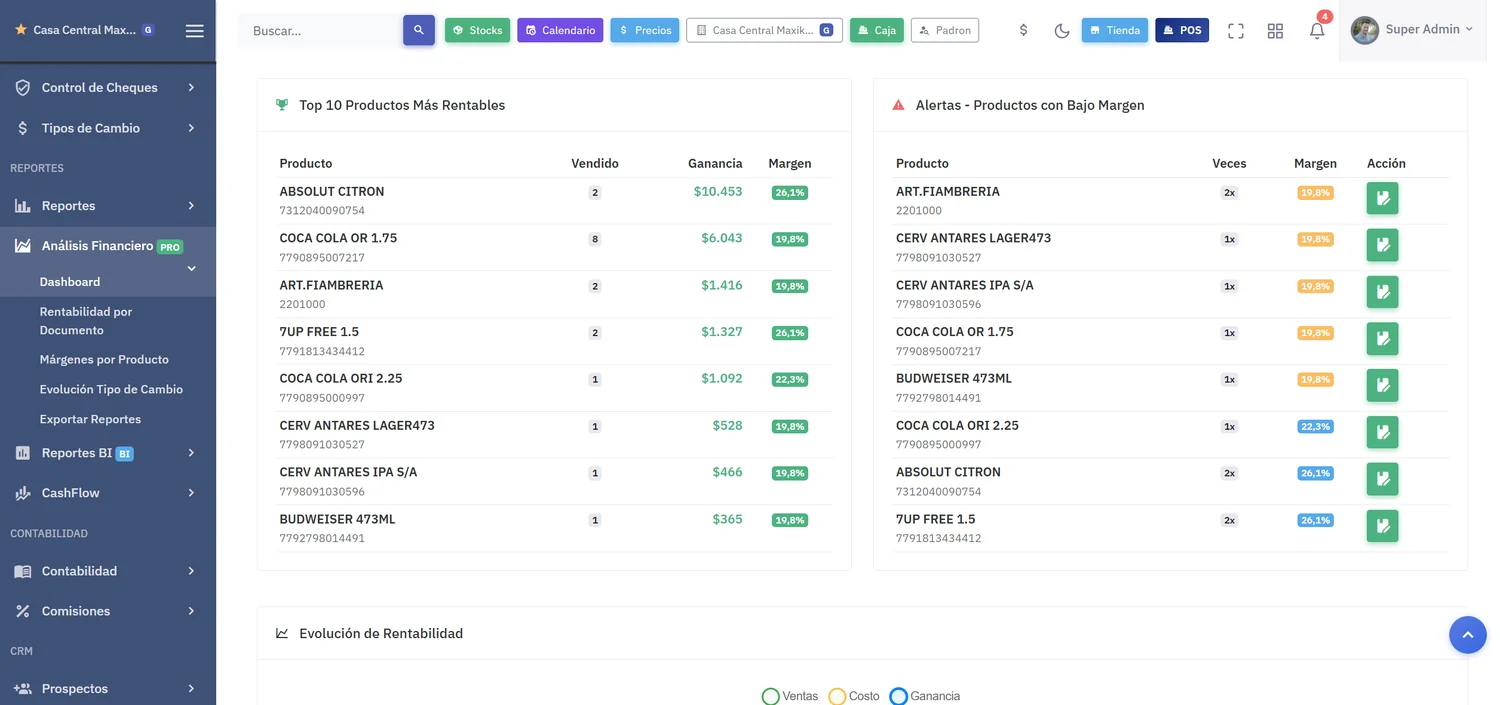Viewport: 1500px width, 705px height.
Task: Toggle dark mode moon icon
Action: point(1062,31)
